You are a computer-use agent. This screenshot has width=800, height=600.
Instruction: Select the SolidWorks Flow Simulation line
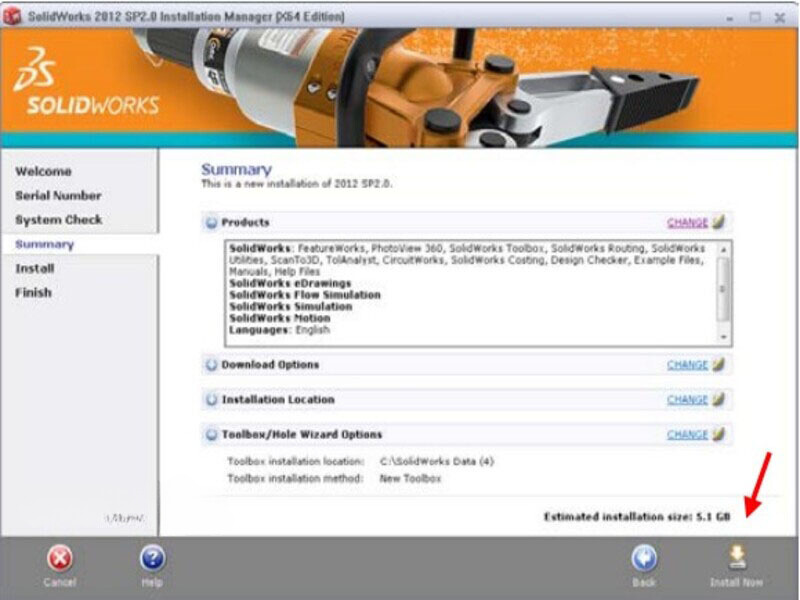coord(305,295)
